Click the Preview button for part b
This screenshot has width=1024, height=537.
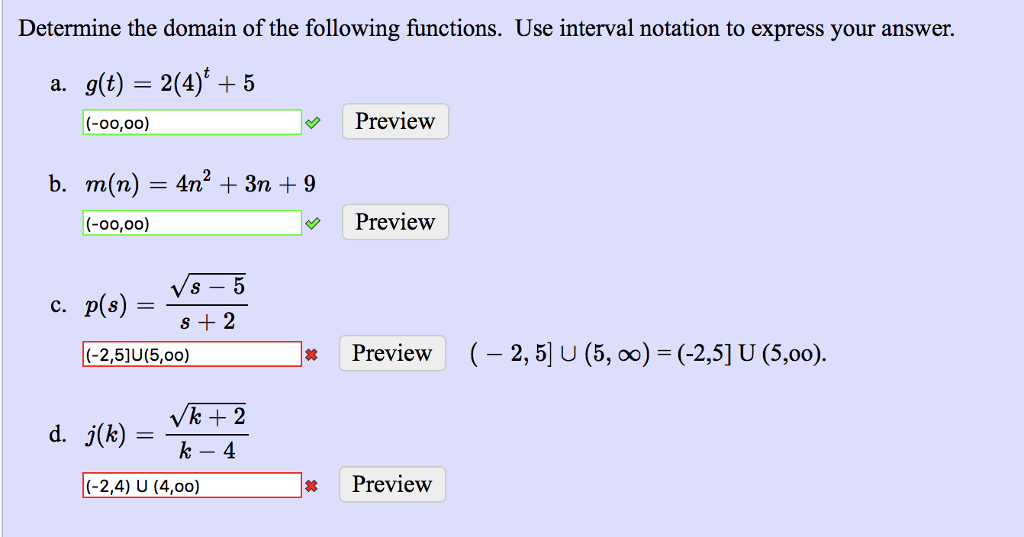click(x=395, y=222)
